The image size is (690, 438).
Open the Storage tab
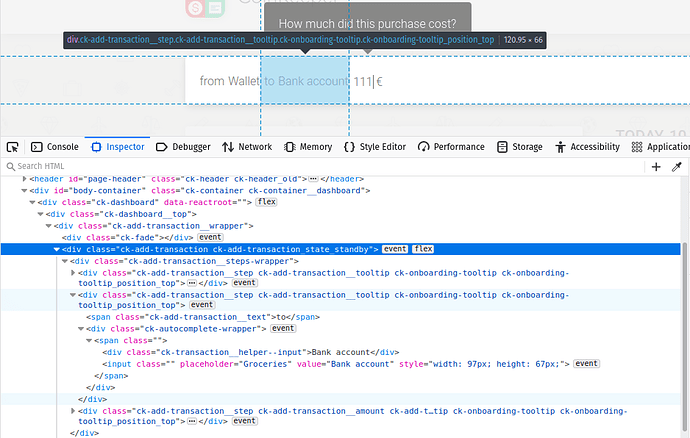[520, 147]
